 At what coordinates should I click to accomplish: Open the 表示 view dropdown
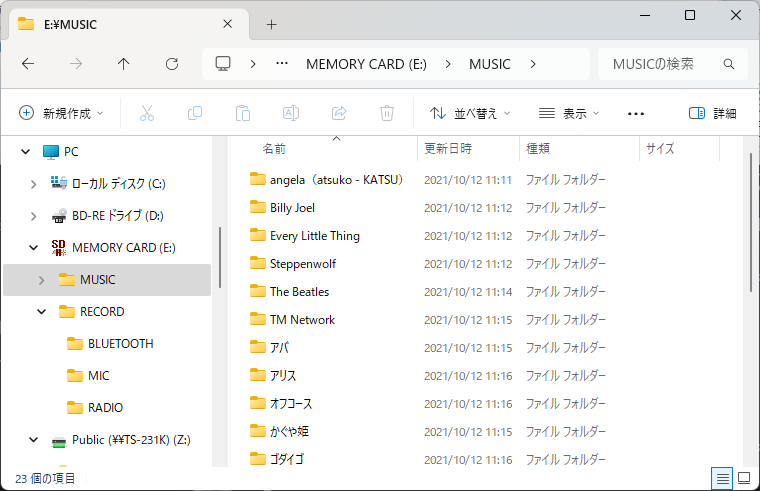pos(569,113)
